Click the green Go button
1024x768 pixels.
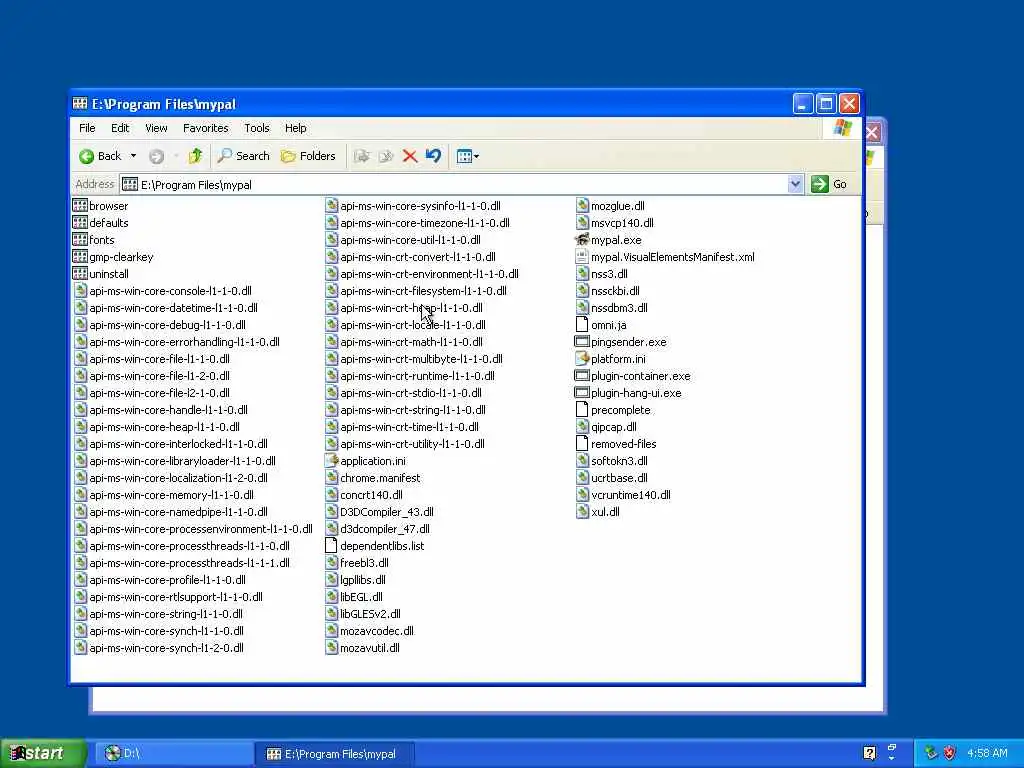829,184
